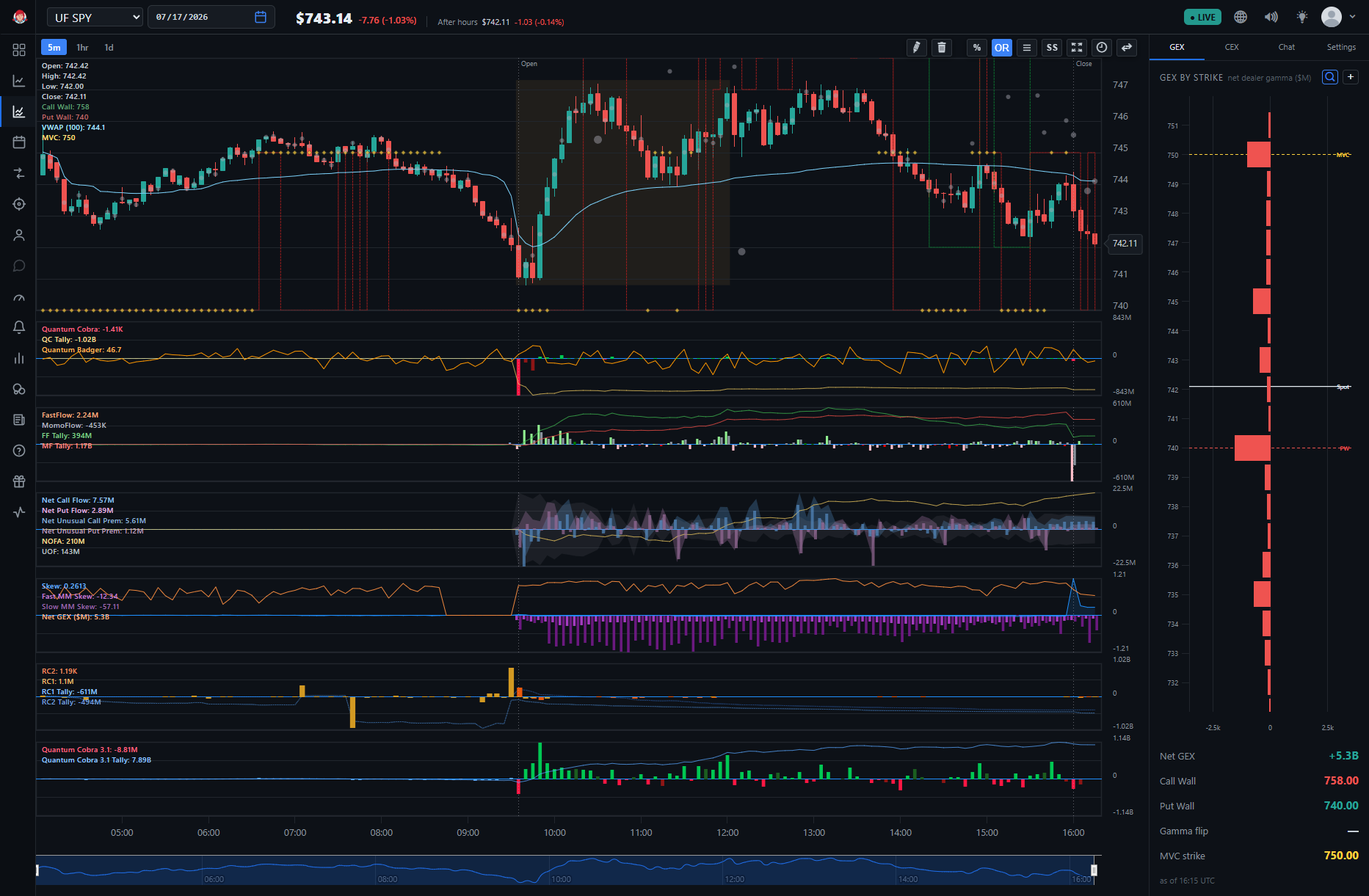Click the left handle of range navigator
The image size is (1369, 896).
37,870
